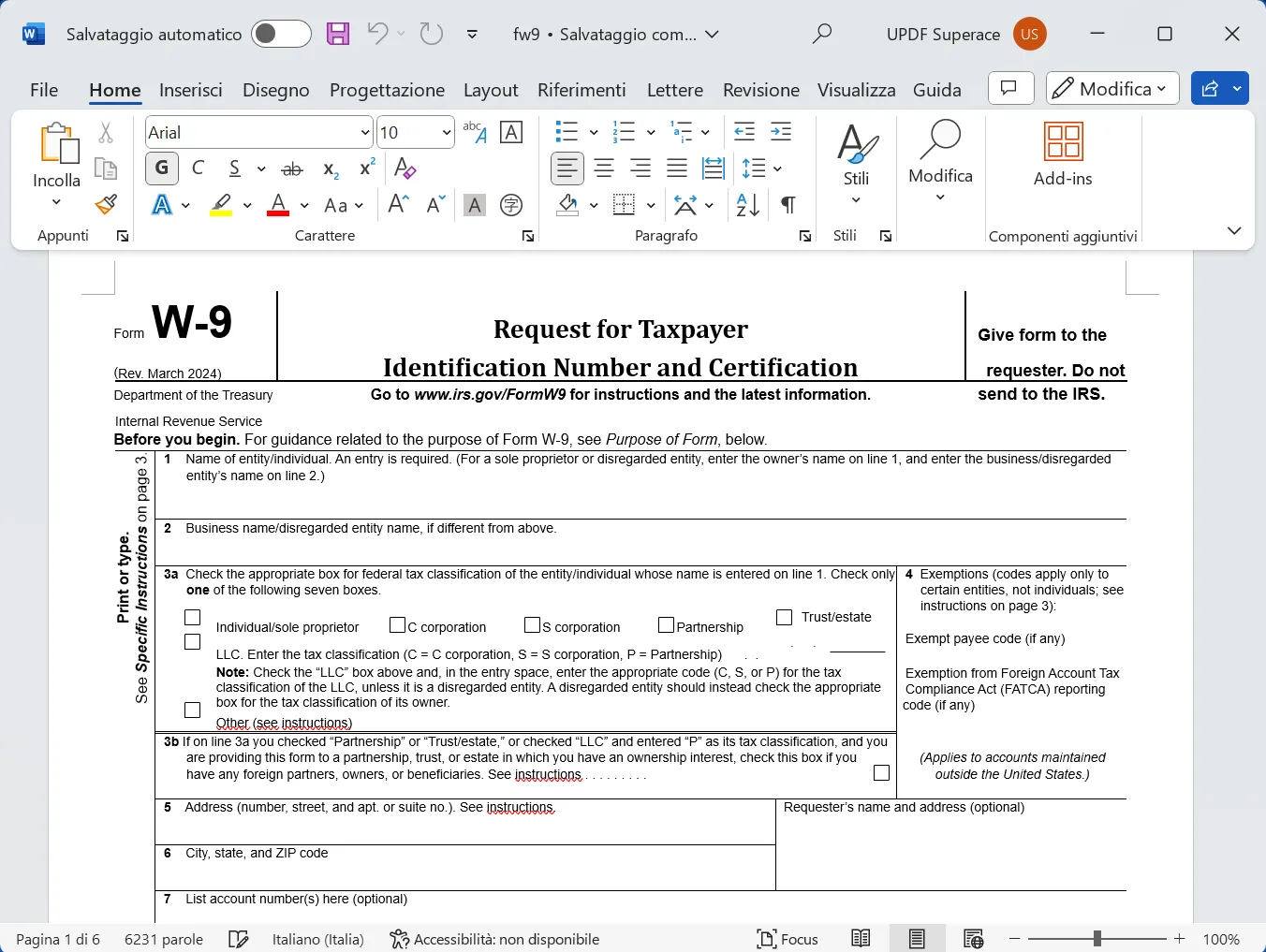Check the C corporation box
Viewport: 1266px width, 952px height.
[398, 624]
